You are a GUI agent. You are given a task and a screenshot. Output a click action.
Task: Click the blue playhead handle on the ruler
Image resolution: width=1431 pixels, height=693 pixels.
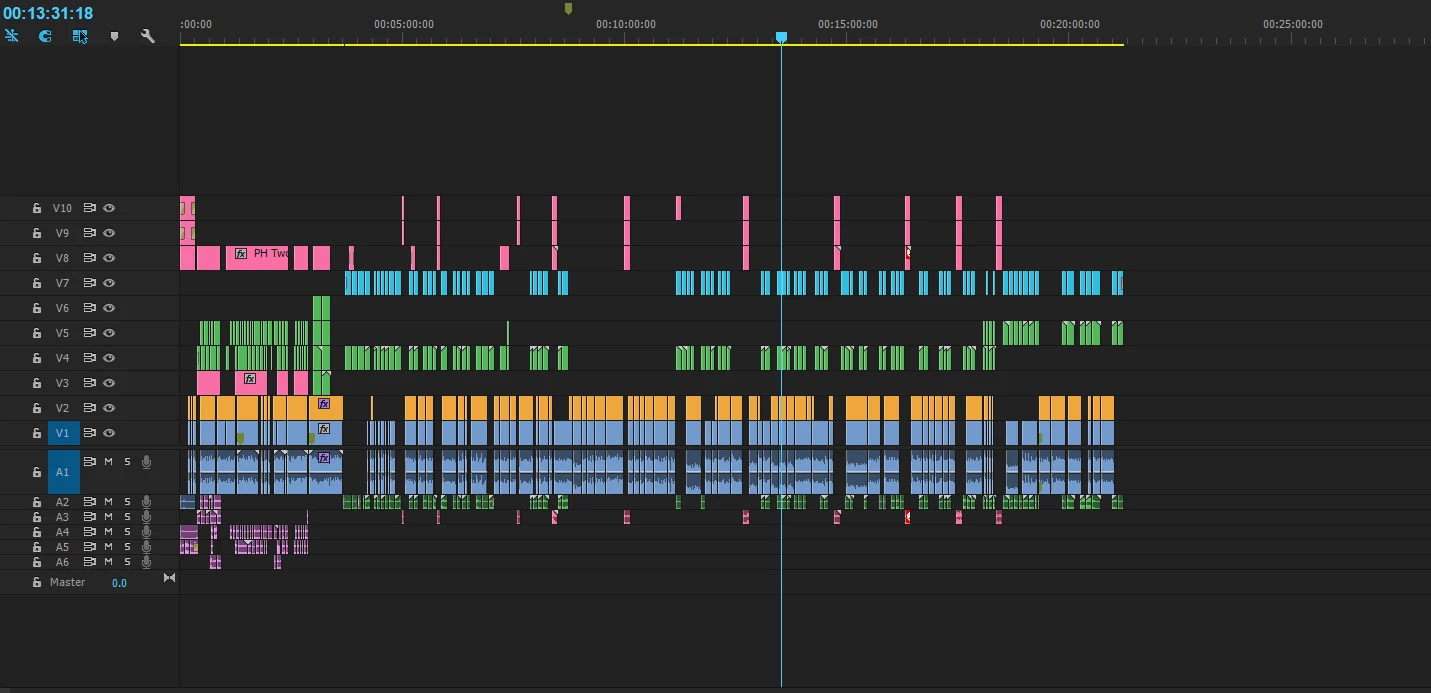pos(781,37)
